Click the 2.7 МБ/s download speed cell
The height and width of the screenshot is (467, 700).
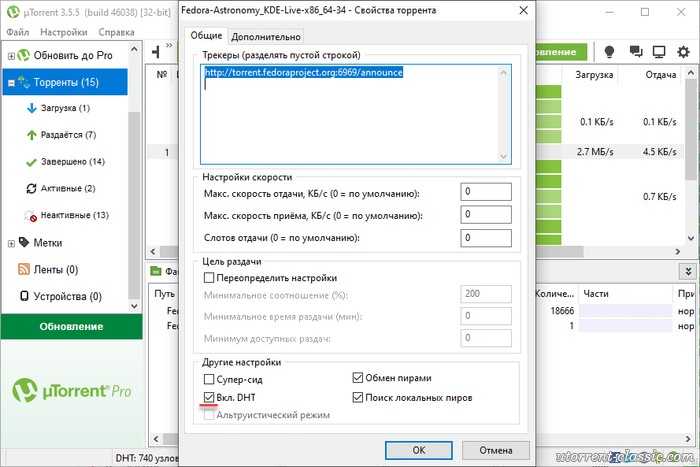(x=595, y=152)
